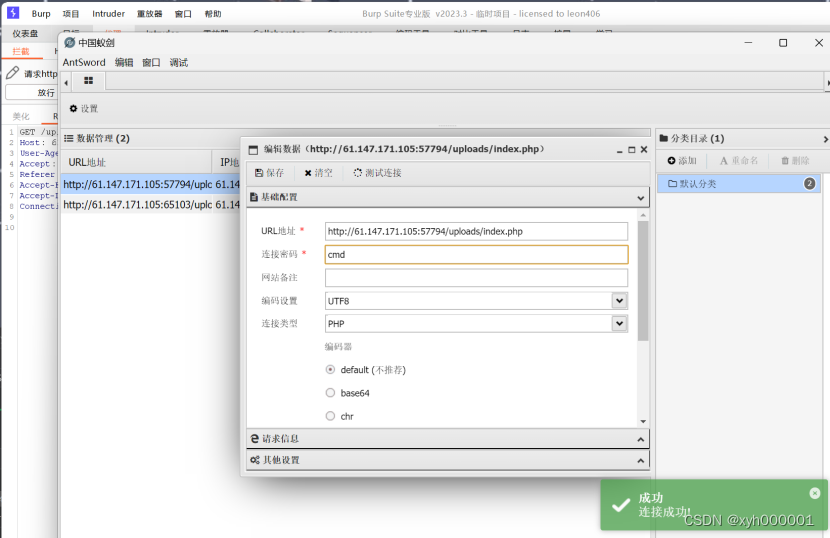Maximize the 编辑数据 dialog
830x538 pixels.
631,150
